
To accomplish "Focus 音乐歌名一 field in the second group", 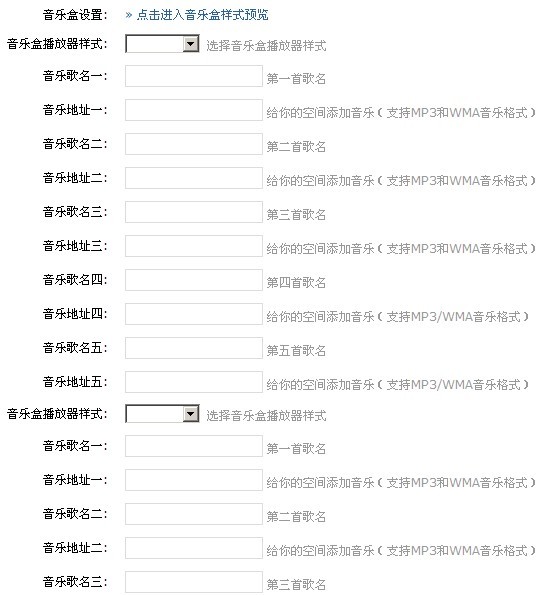I will [x=194, y=446].
